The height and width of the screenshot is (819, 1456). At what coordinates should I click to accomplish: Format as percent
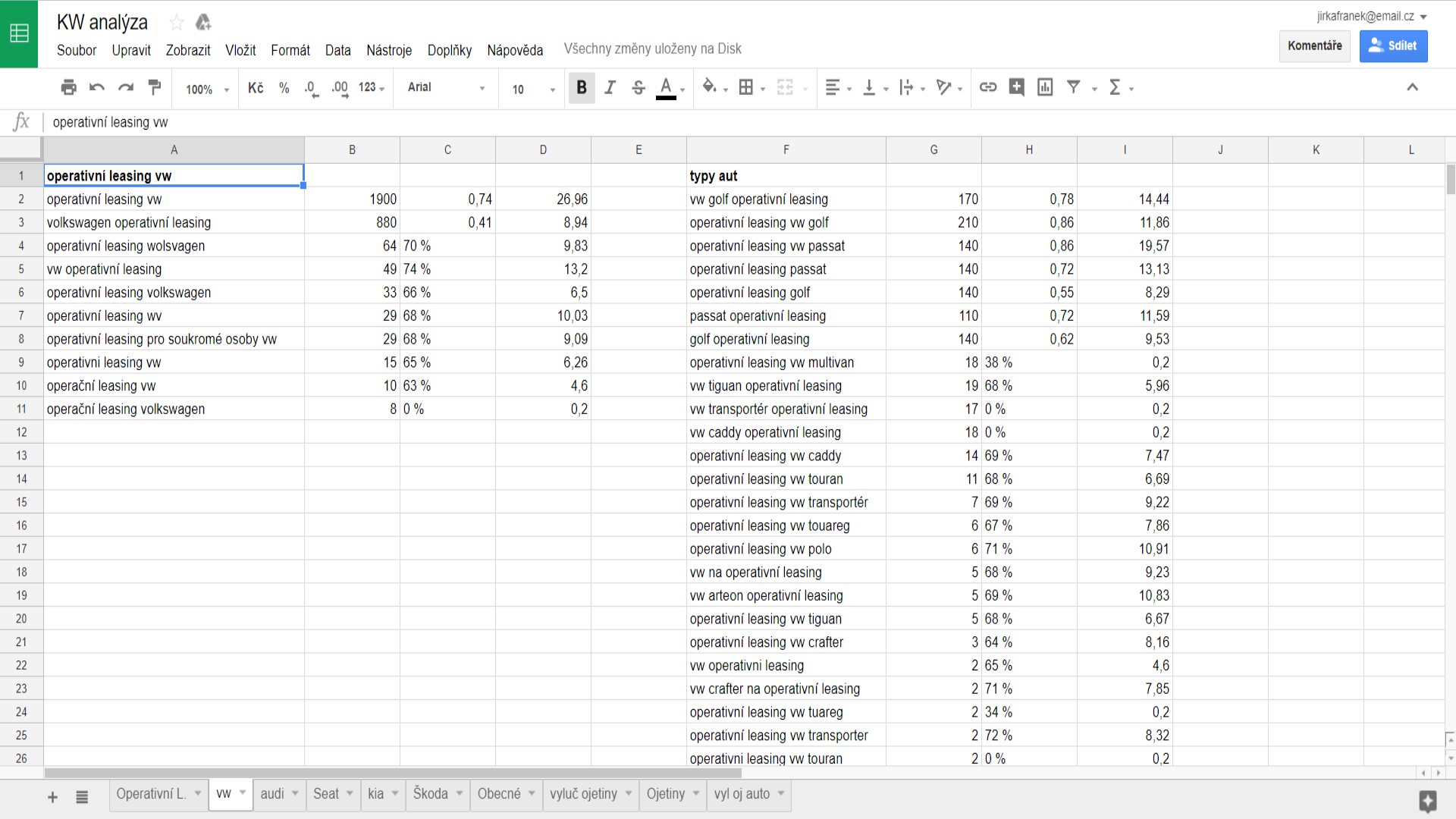point(284,88)
